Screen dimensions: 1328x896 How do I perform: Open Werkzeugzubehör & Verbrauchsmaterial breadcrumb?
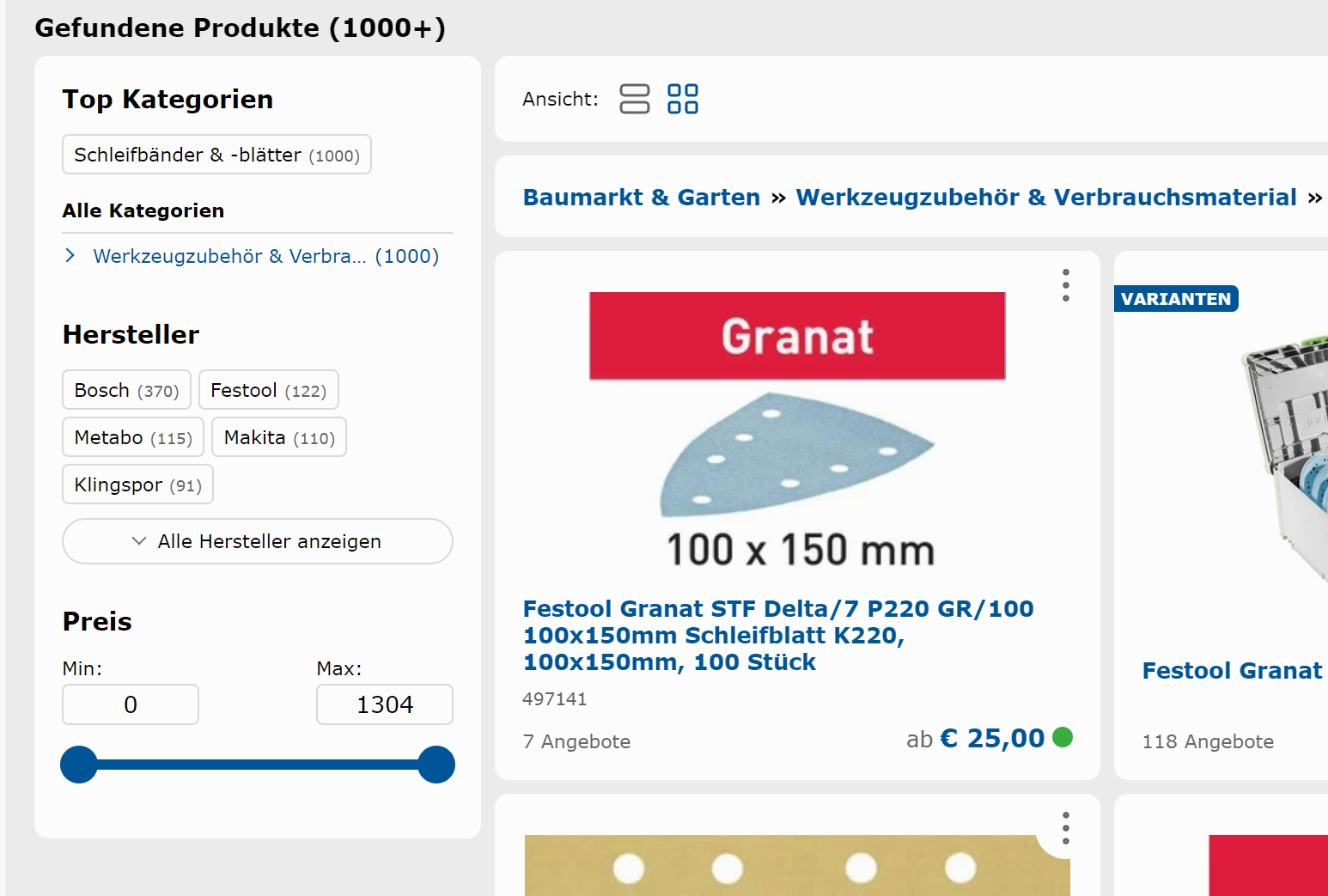[1046, 198]
